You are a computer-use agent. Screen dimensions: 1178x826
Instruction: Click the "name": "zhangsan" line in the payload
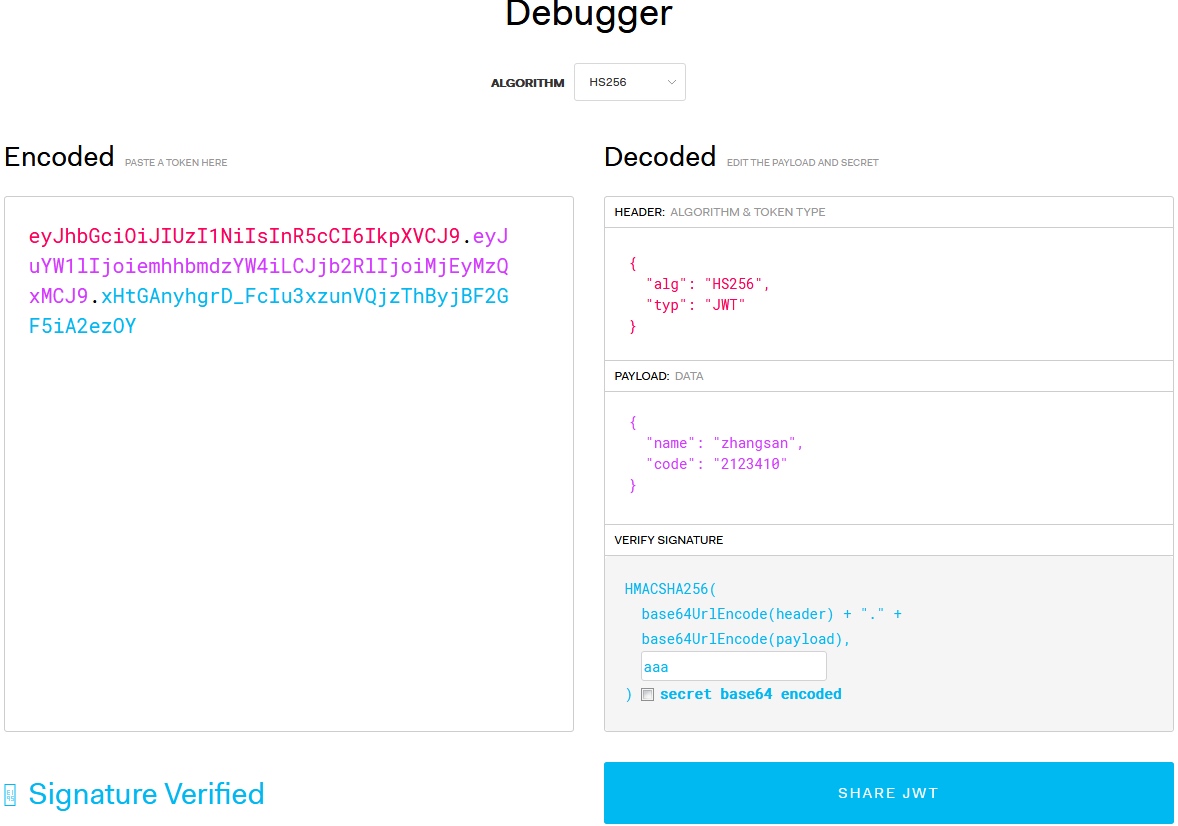(x=724, y=443)
